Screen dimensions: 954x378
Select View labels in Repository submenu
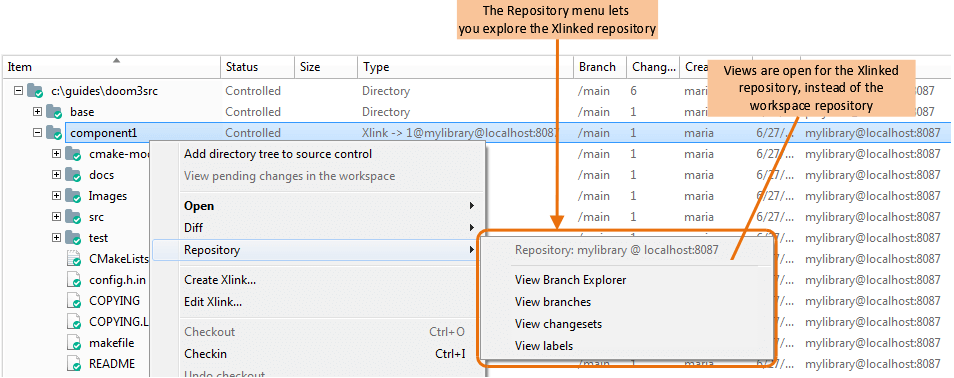tap(544, 346)
